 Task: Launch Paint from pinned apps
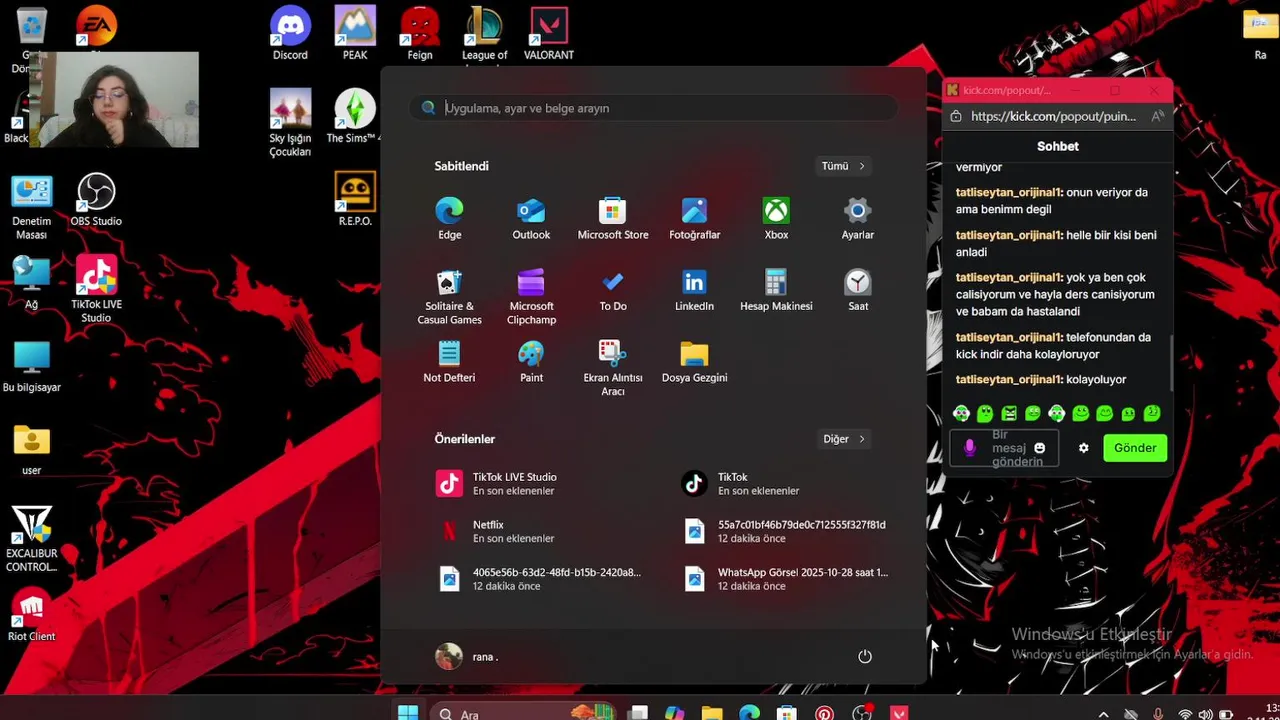click(x=531, y=362)
